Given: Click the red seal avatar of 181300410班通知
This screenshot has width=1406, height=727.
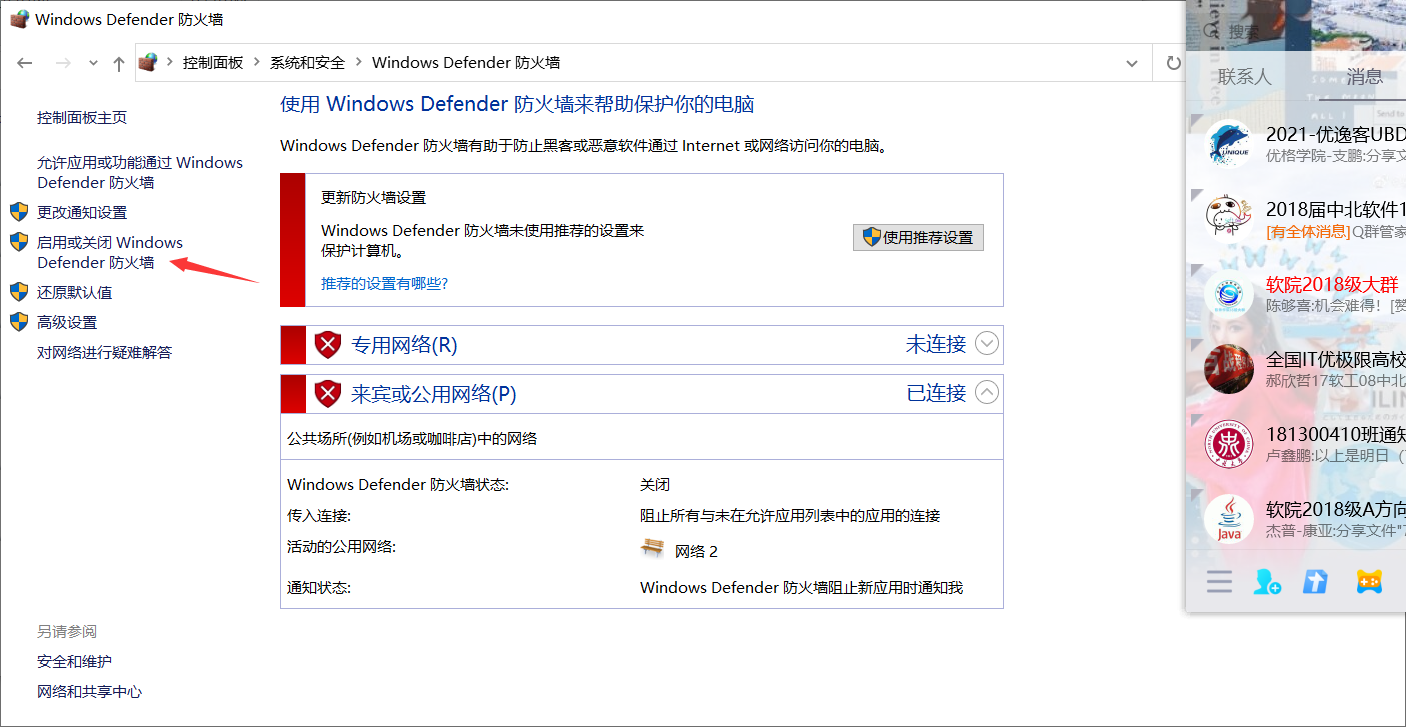Looking at the screenshot, I should pos(1229,444).
